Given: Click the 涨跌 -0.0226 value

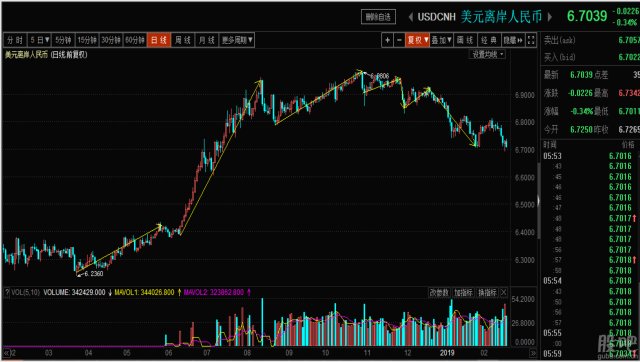Looking at the screenshot, I should click(x=580, y=93).
